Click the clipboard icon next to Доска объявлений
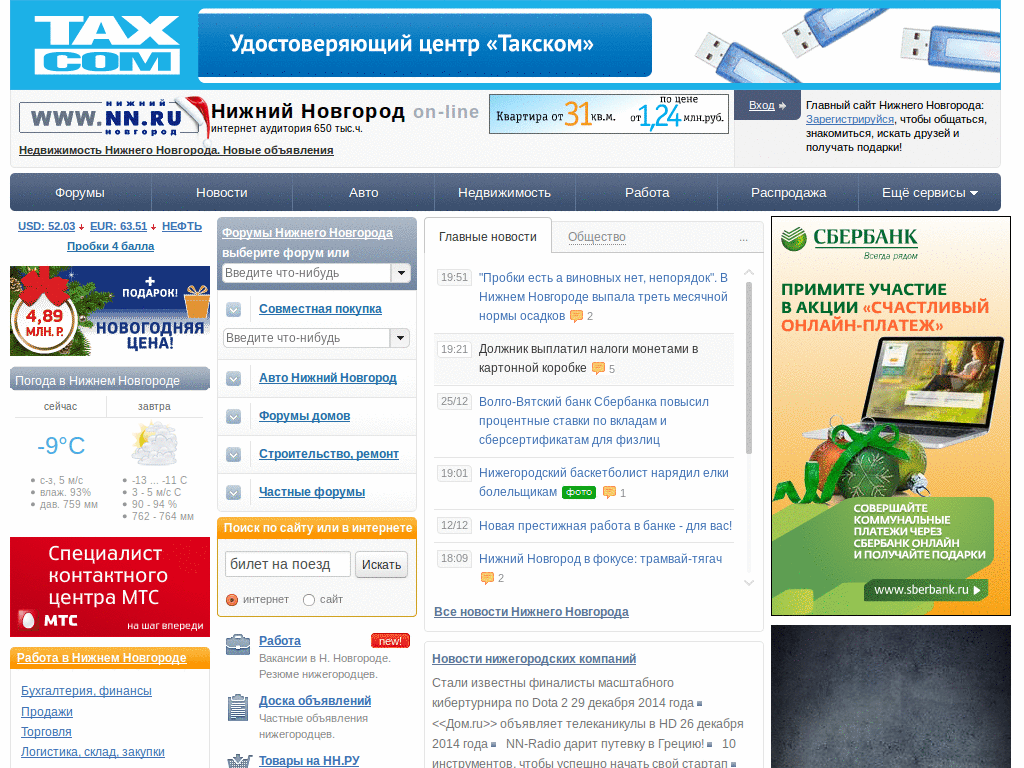This screenshot has height=768, width=1024. tap(238, 707)
